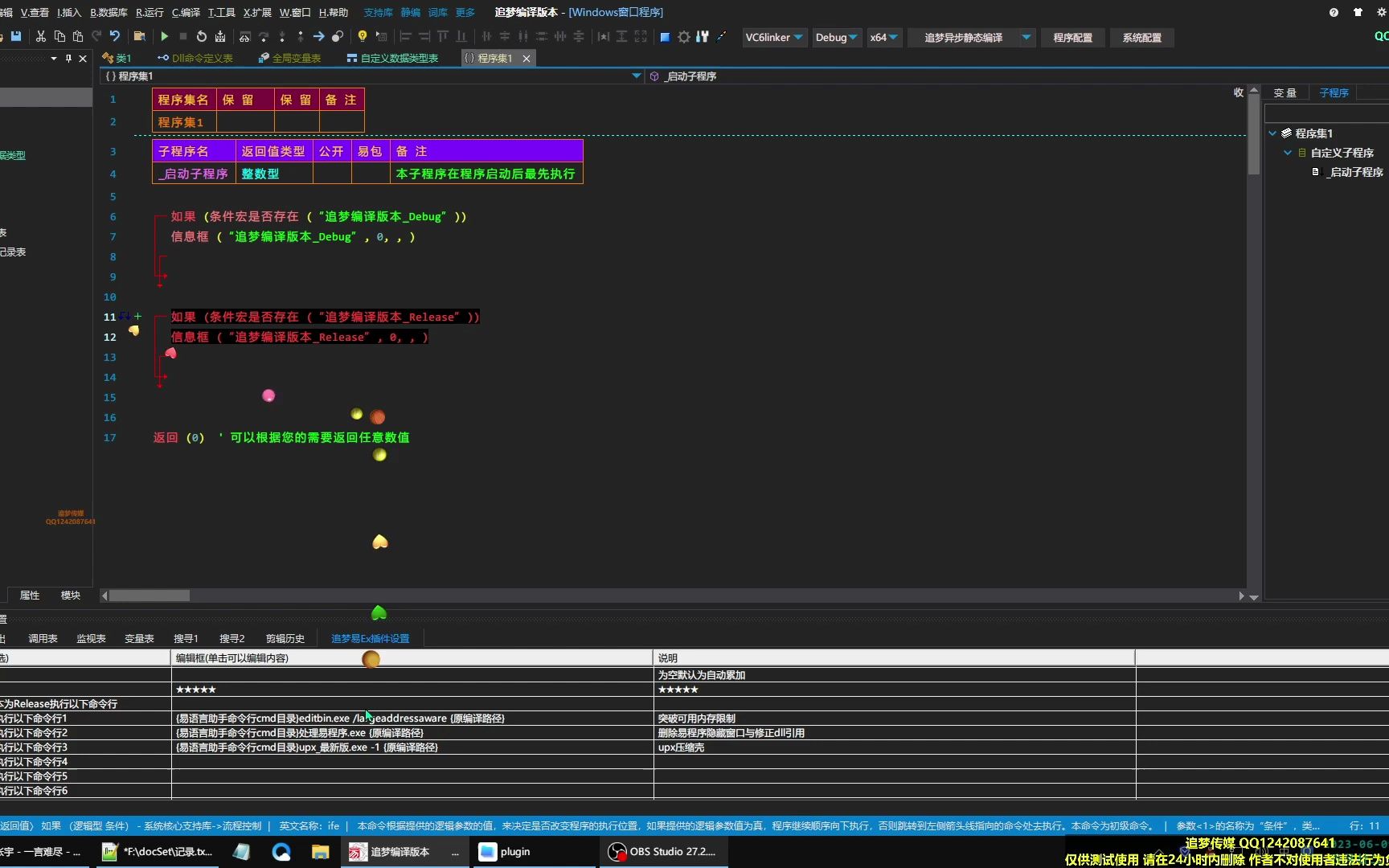Click the 收 collapse button
The height and width of the screenshot is (868, 1389).
pos(1239,92)
